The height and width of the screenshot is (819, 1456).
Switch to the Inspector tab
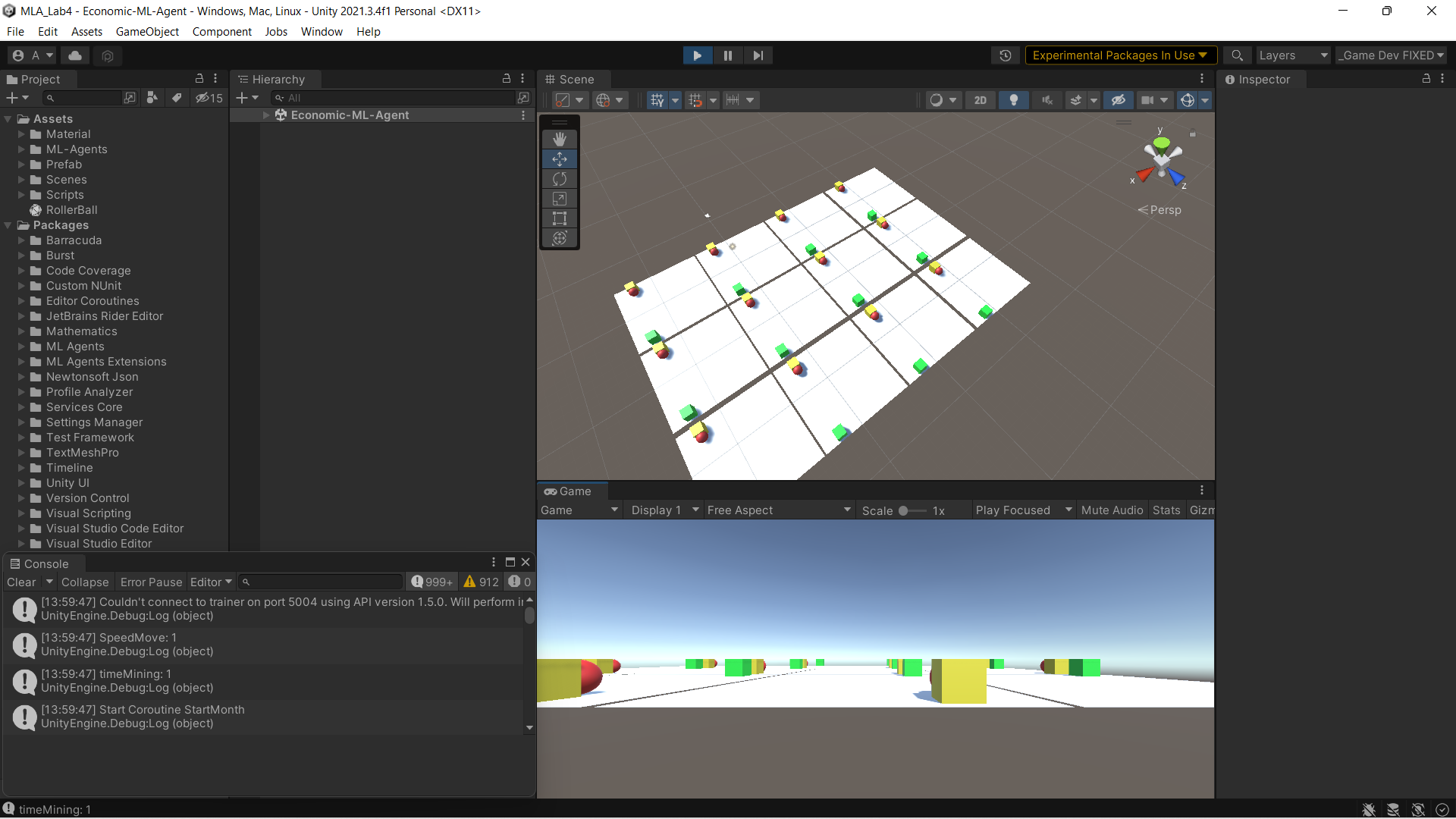(1262, 80)
